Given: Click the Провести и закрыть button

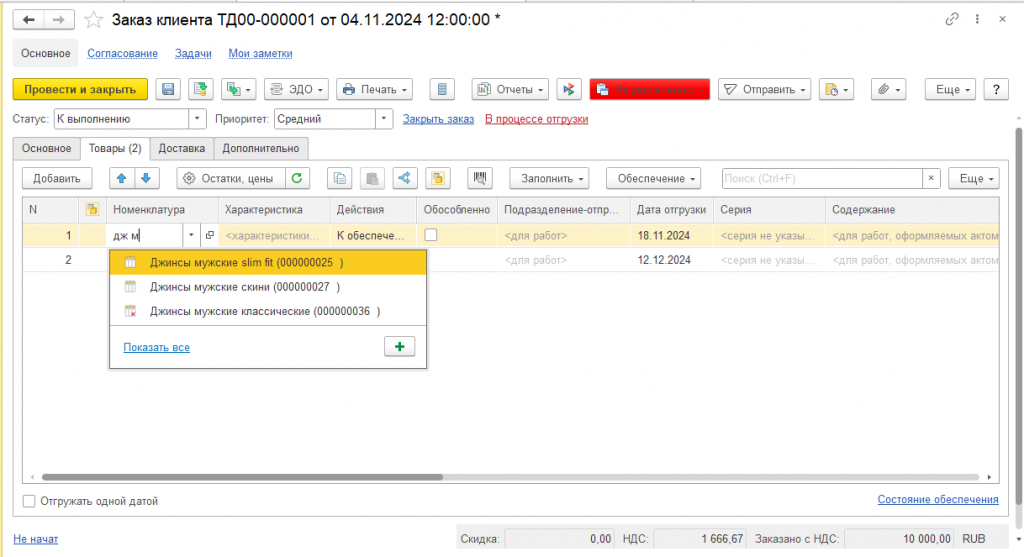Looking at the screenshot, I should click(x=80, y=89).
